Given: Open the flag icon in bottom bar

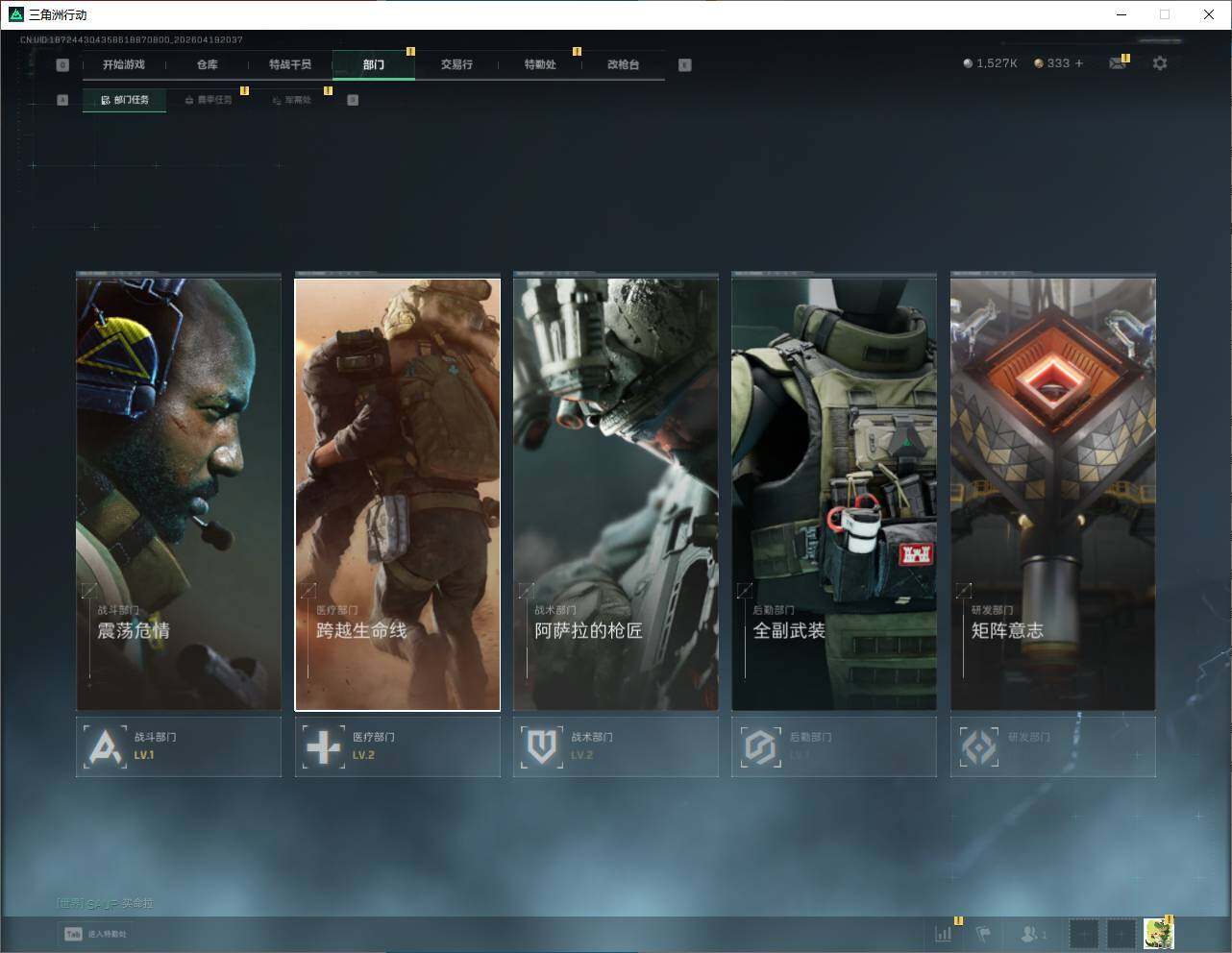Looking at the screenshot, I should [983, 933].
